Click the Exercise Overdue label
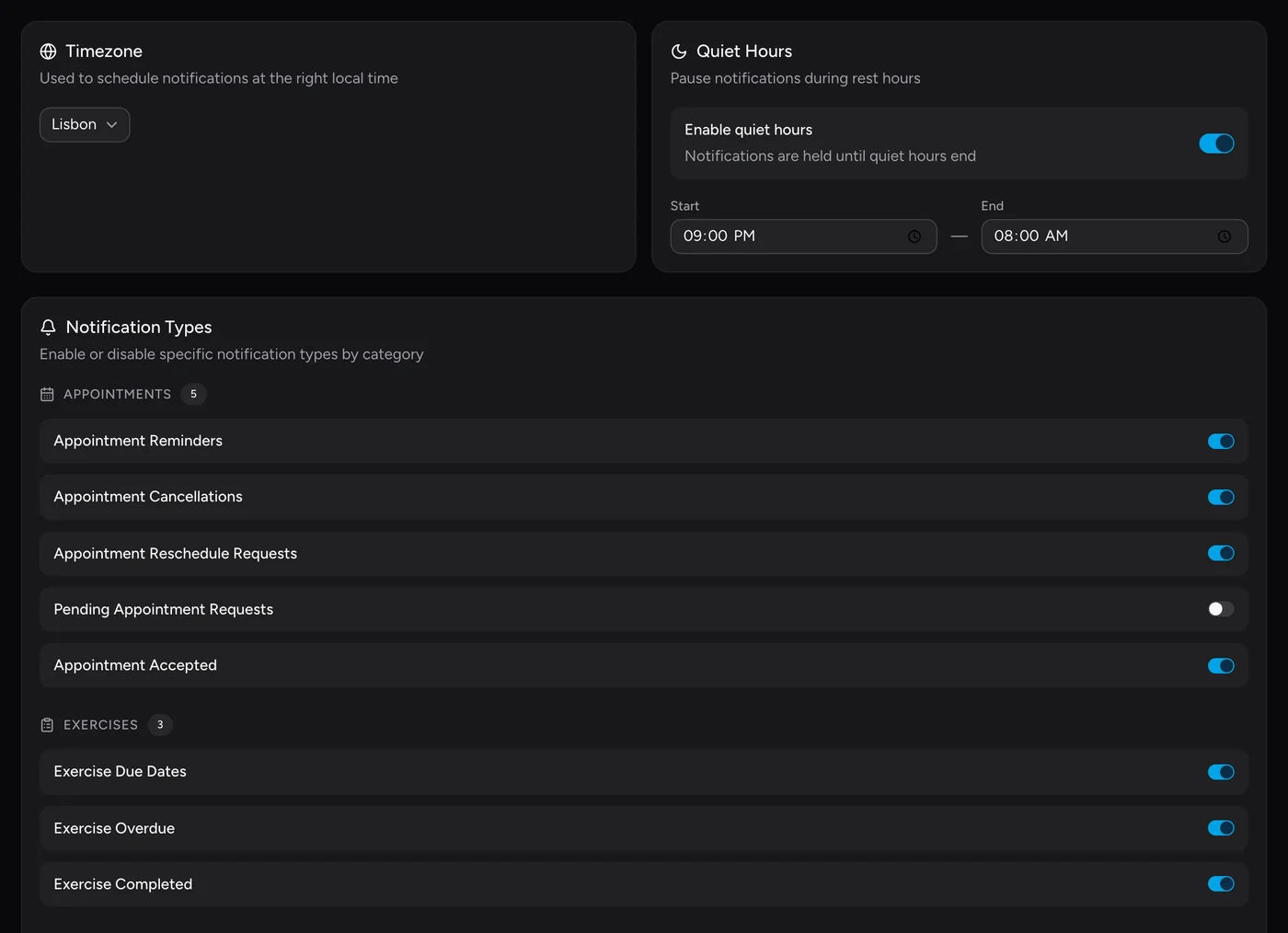 click(x=114, y=828)
